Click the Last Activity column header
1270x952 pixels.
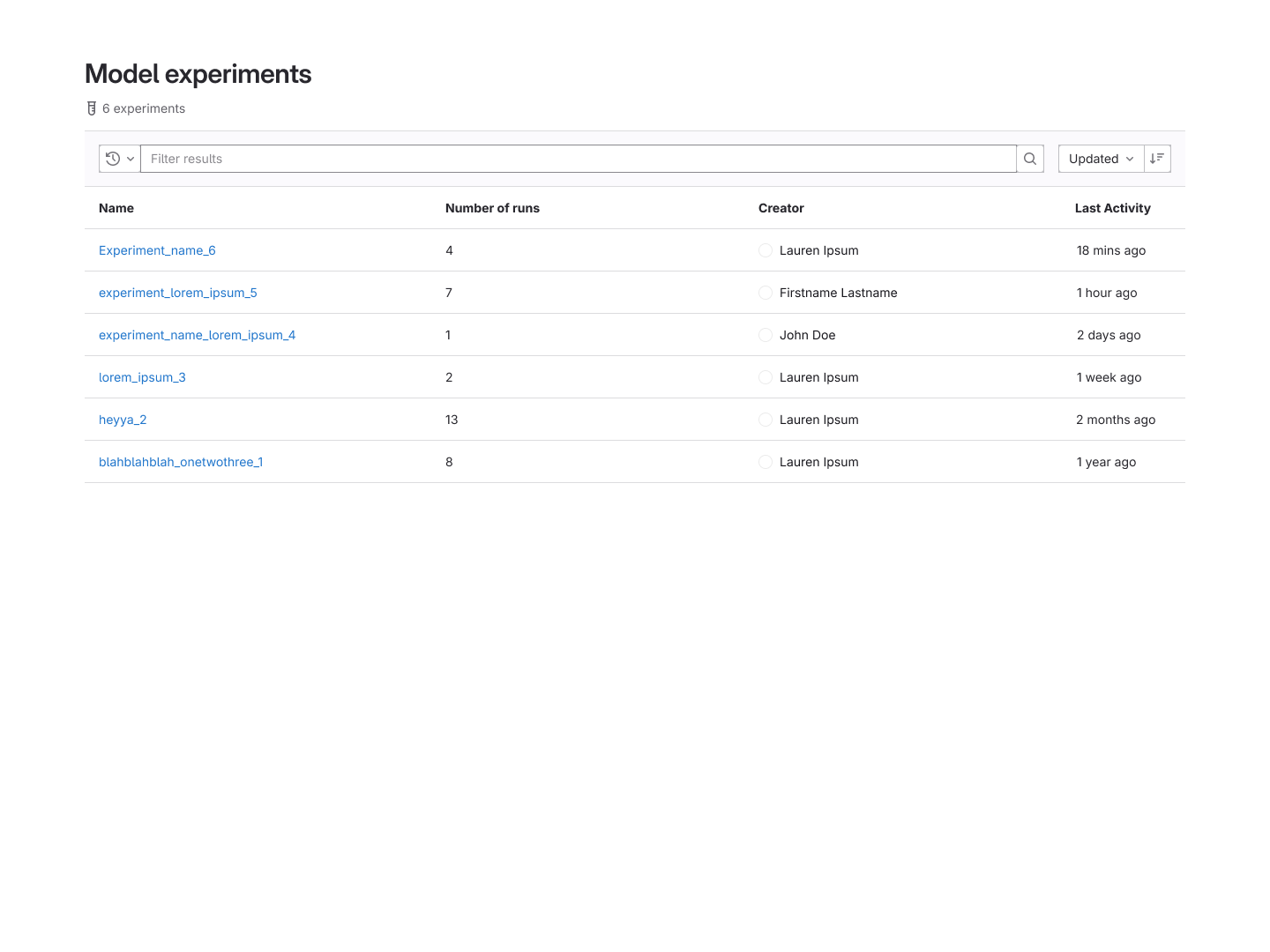tap(1112, 208)
